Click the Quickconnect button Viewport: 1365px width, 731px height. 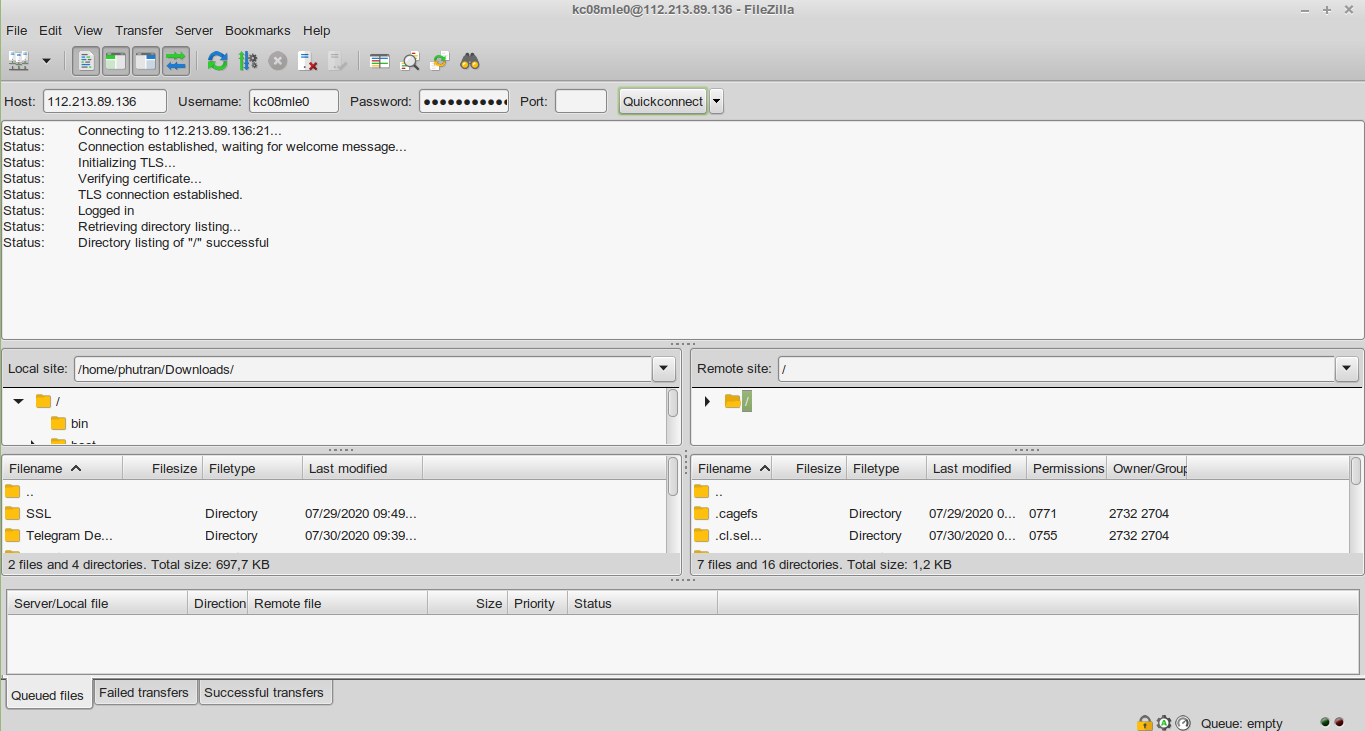pos(663,101)
